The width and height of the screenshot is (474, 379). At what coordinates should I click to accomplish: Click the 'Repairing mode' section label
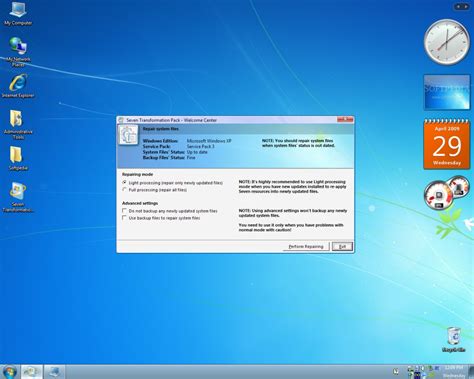coord(137,174)
